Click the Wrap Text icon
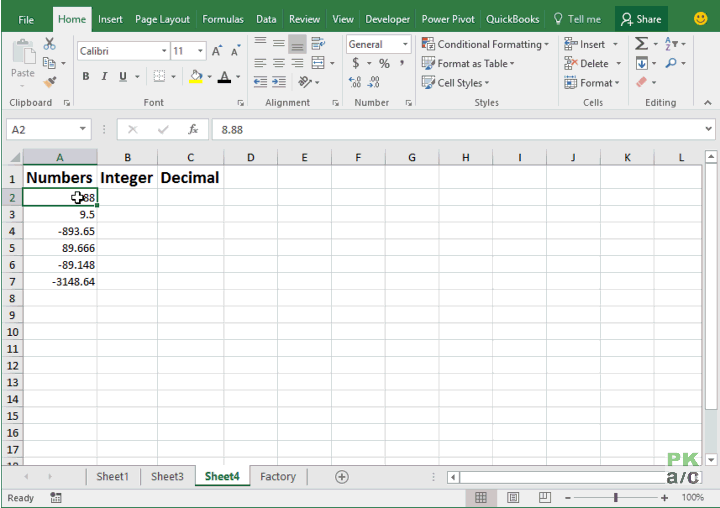Image resolution: width=720 pixels, height=508 pixels. click(318, 44)
